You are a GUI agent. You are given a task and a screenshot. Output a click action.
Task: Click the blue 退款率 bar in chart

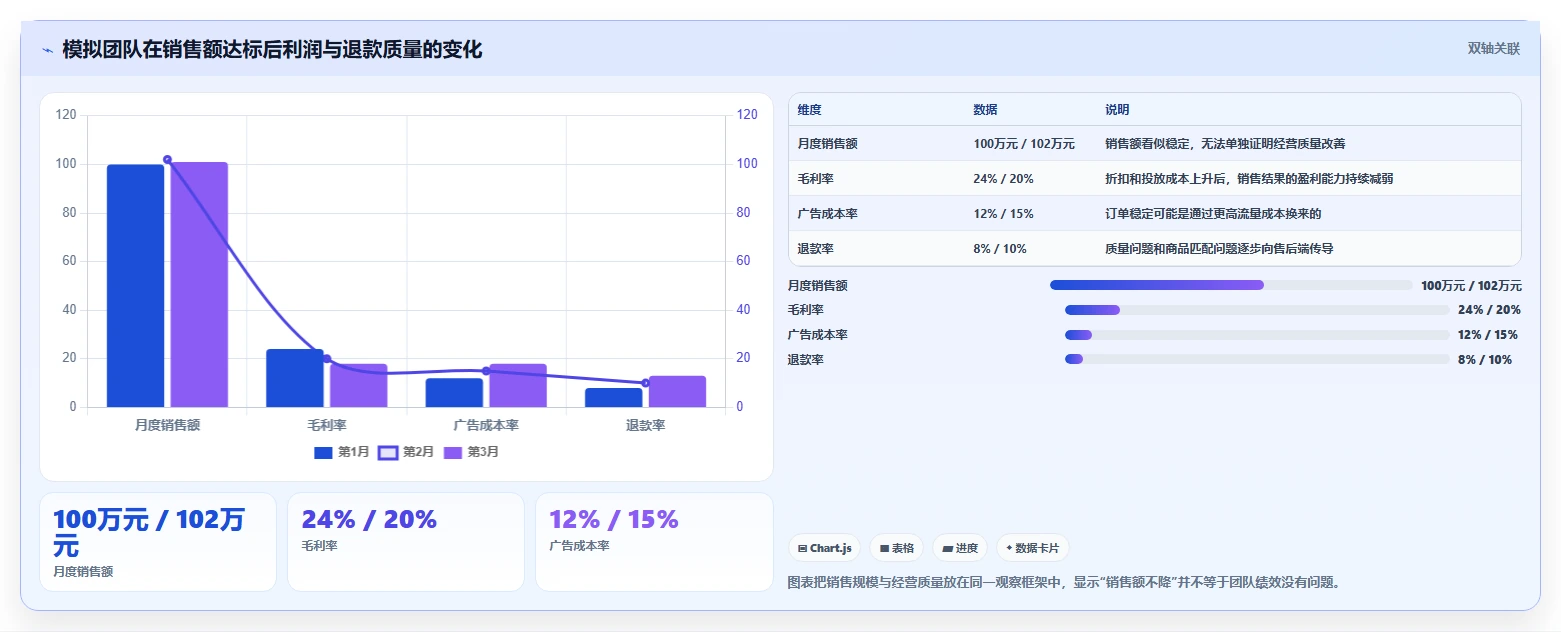coord(614,398)
